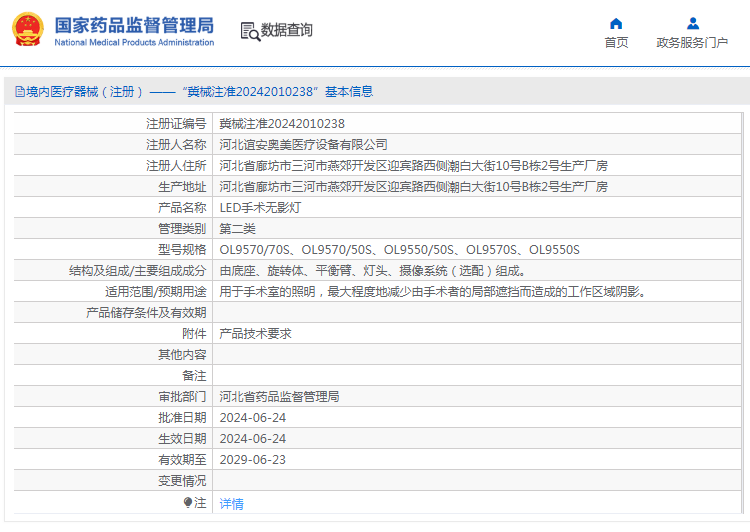Select model specs OL9570/70S row value
The height and width of the screenshot is (532, 750).
pyautogui.click(x=399, y=250)
